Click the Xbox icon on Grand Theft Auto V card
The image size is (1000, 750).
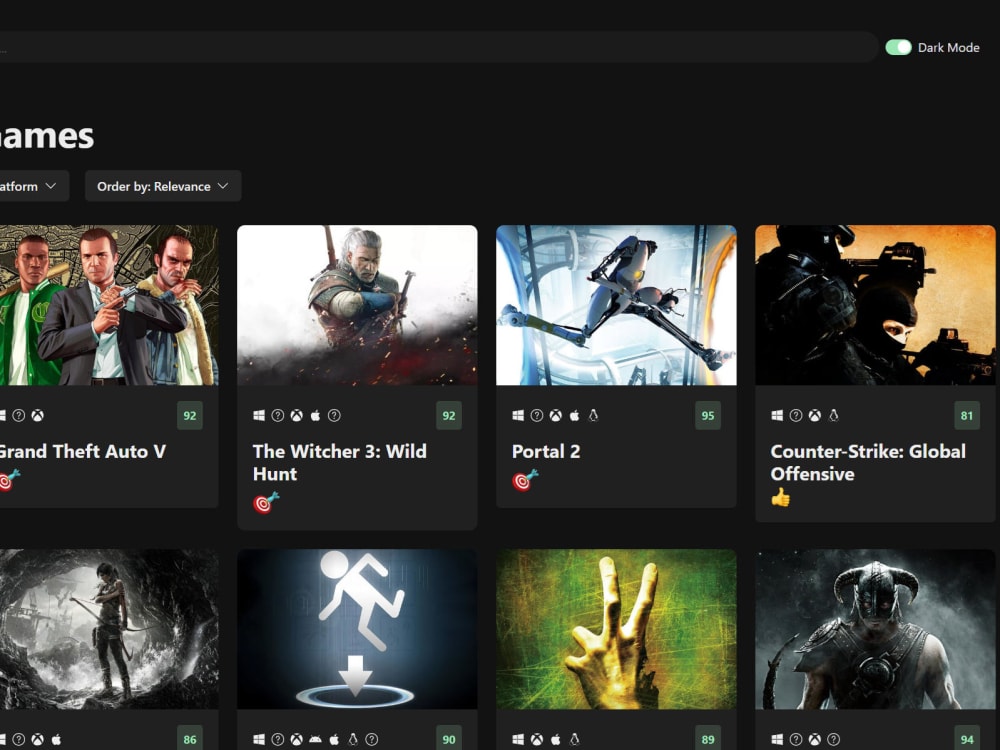[38, 416]
